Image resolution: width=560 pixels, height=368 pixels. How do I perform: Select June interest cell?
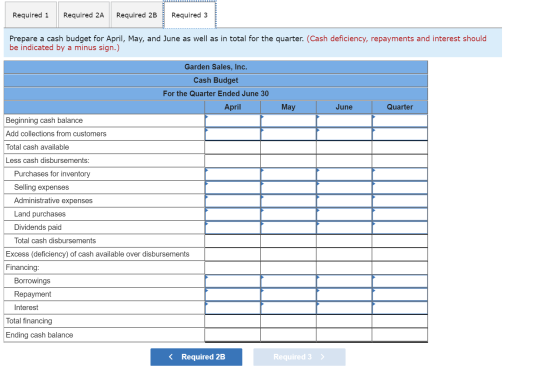344,308
